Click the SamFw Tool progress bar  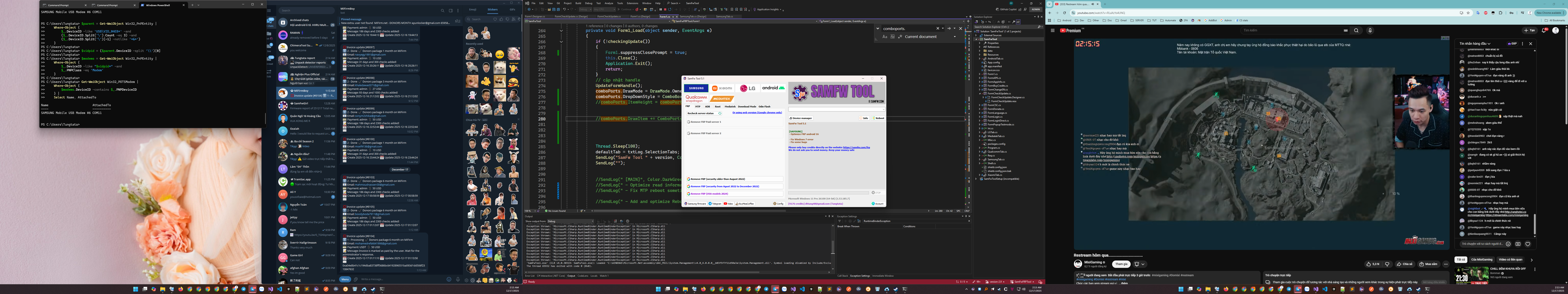point(829,193)
